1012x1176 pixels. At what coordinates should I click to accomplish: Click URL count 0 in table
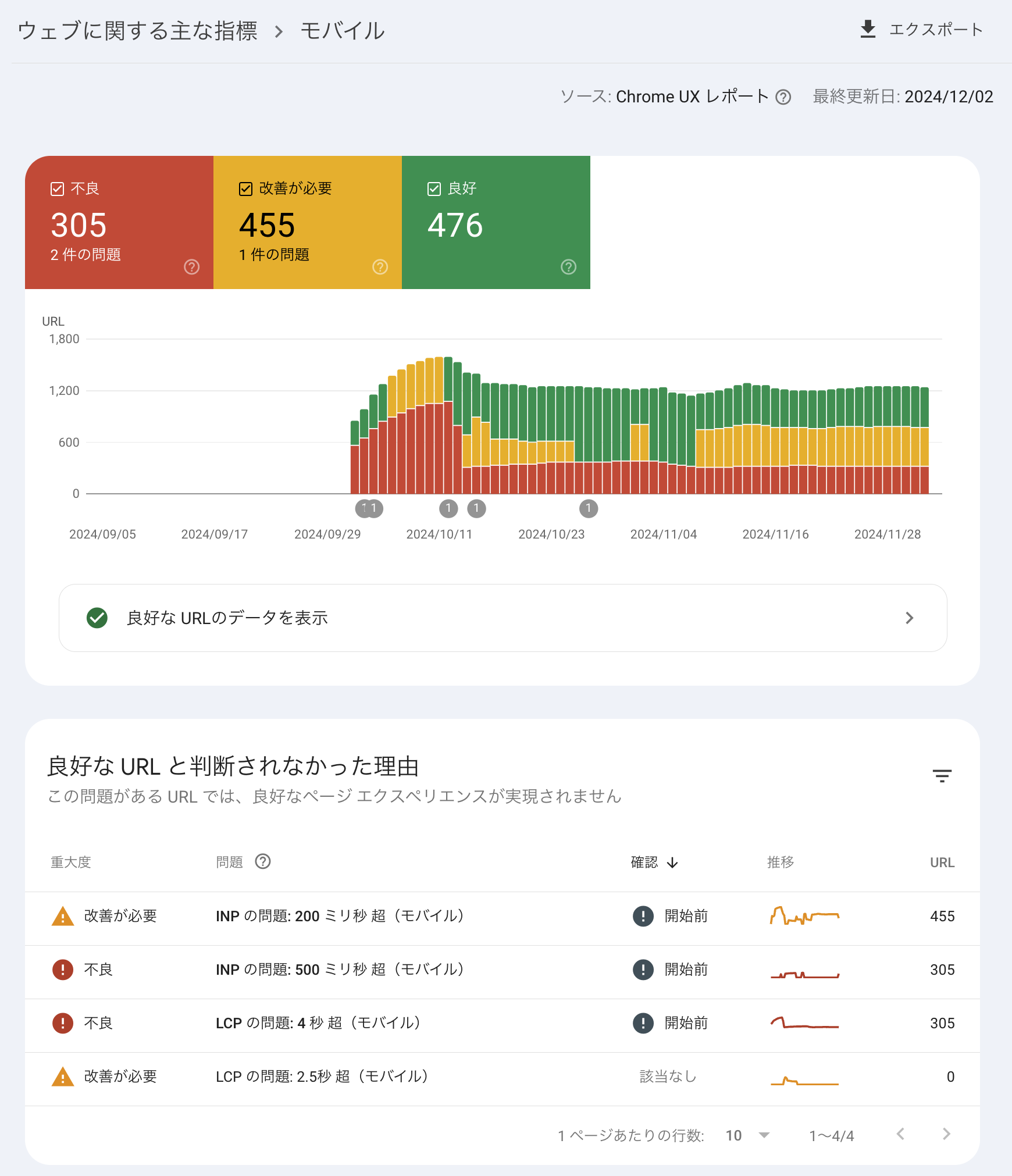point(950,1077)
